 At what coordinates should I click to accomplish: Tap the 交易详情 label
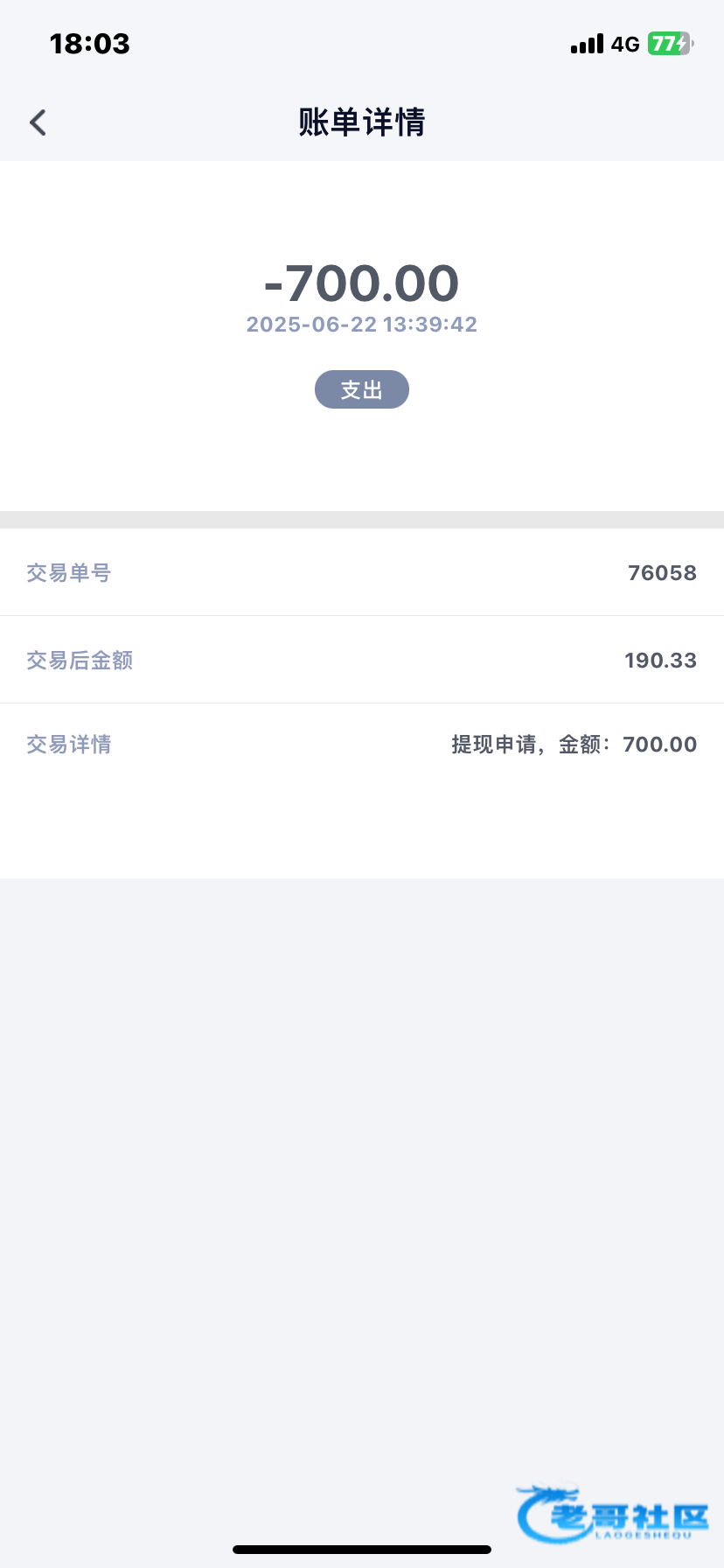click(x=69, y=745)
